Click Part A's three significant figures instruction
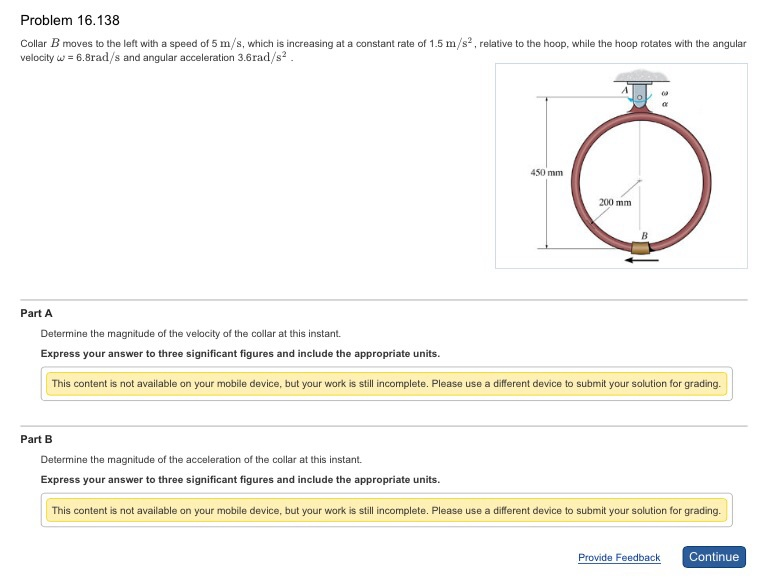 click(240, 353)
